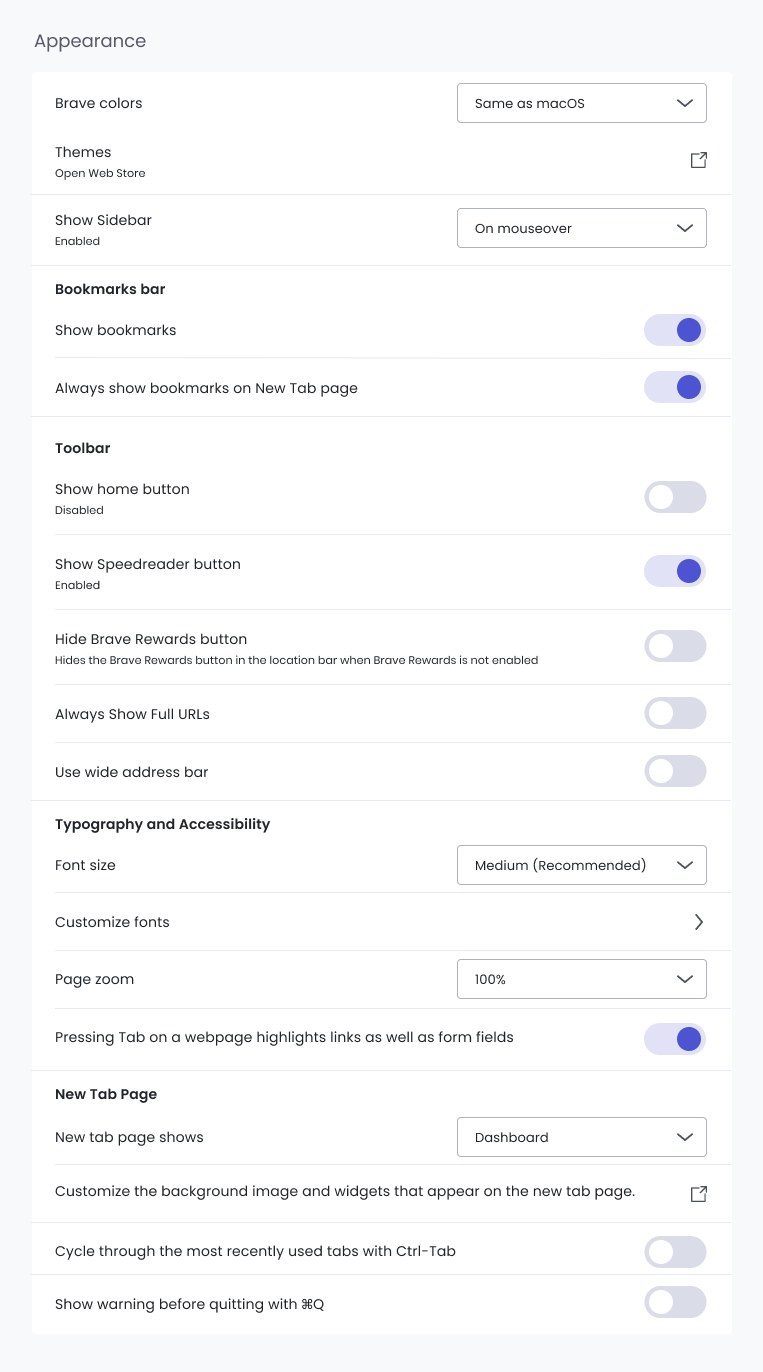Screen dimensions: 763x1372
Task: Enable Hide Brave Rewards button
Action: [675, 646]
